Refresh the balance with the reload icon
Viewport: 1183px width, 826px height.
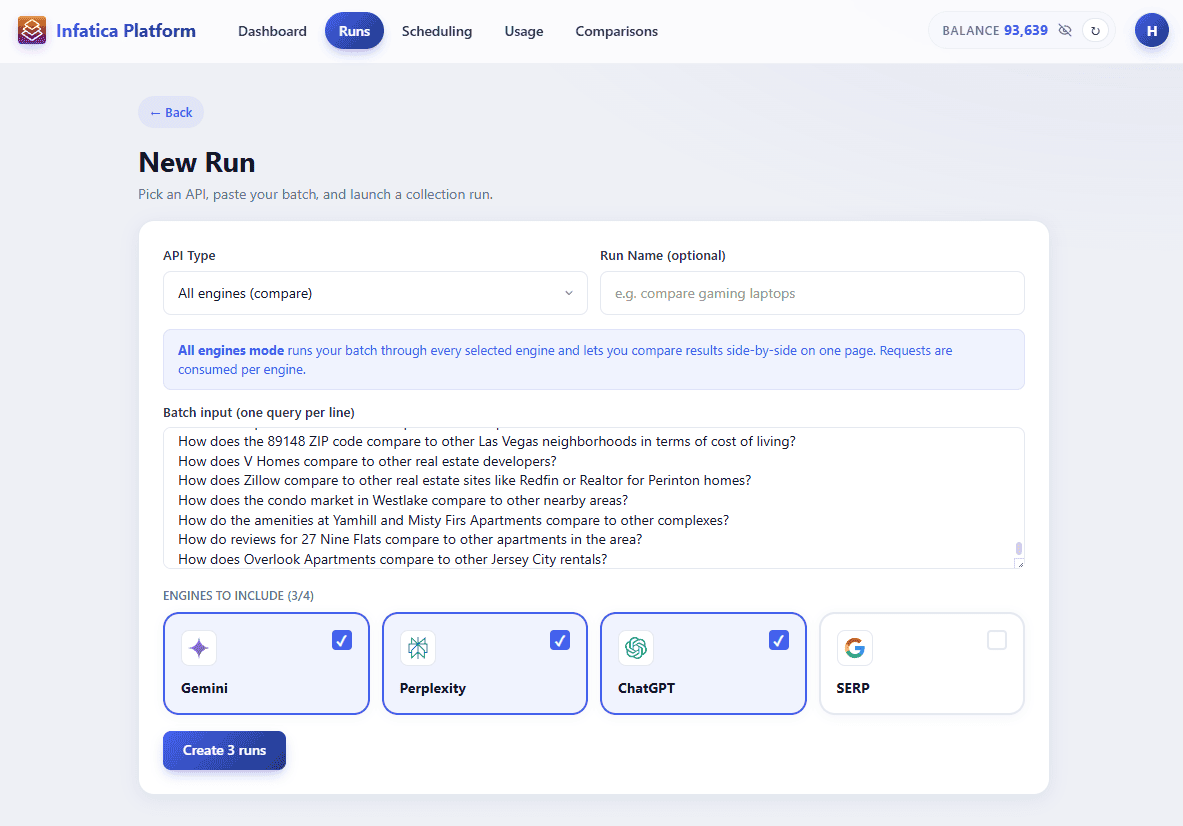[x=1095, y=31]
